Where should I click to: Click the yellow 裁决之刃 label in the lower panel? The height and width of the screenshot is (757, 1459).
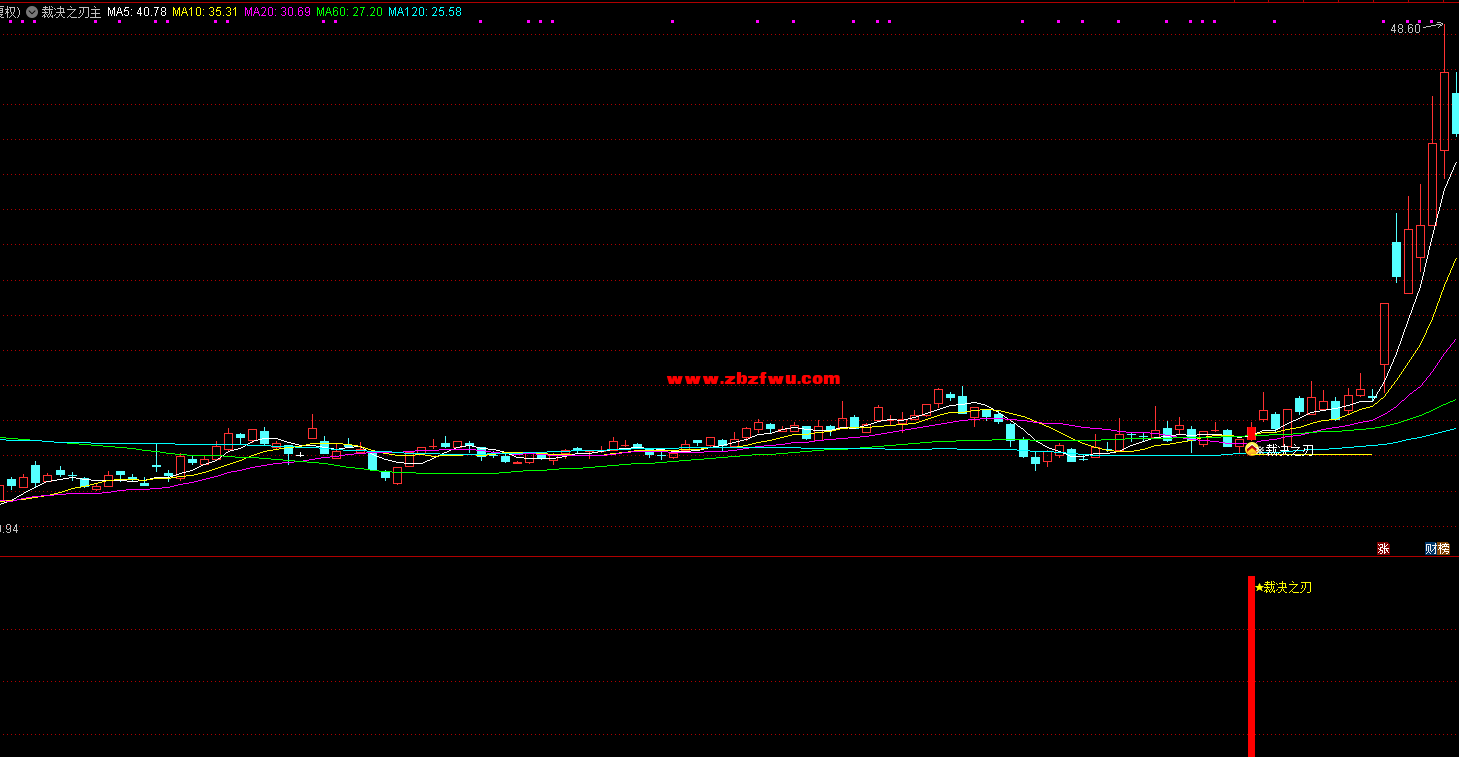(1288, 587)
